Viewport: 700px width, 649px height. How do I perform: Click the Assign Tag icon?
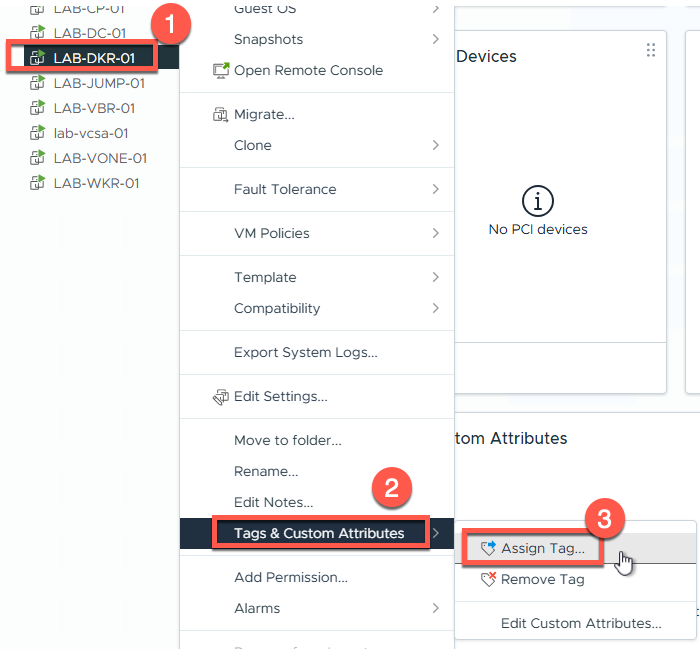coord(488,548)
